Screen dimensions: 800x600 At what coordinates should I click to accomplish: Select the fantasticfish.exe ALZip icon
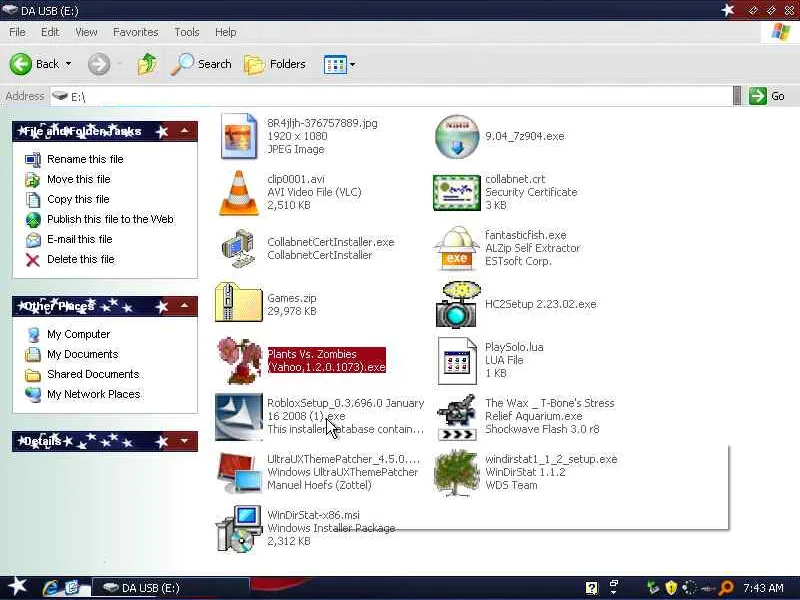pos(457,248)
